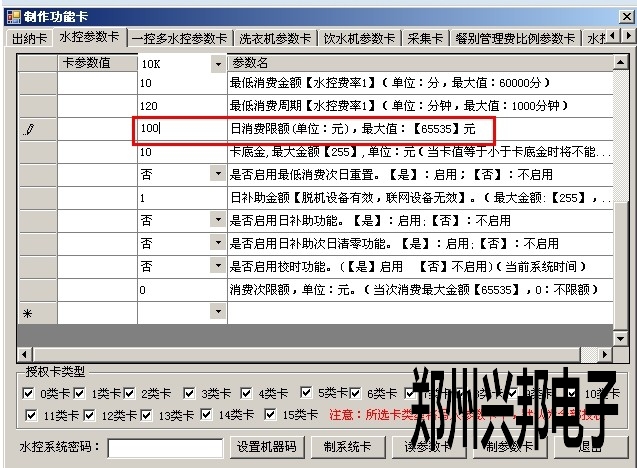
Task: Open the 出纳卡 tab
Action: 30,38
